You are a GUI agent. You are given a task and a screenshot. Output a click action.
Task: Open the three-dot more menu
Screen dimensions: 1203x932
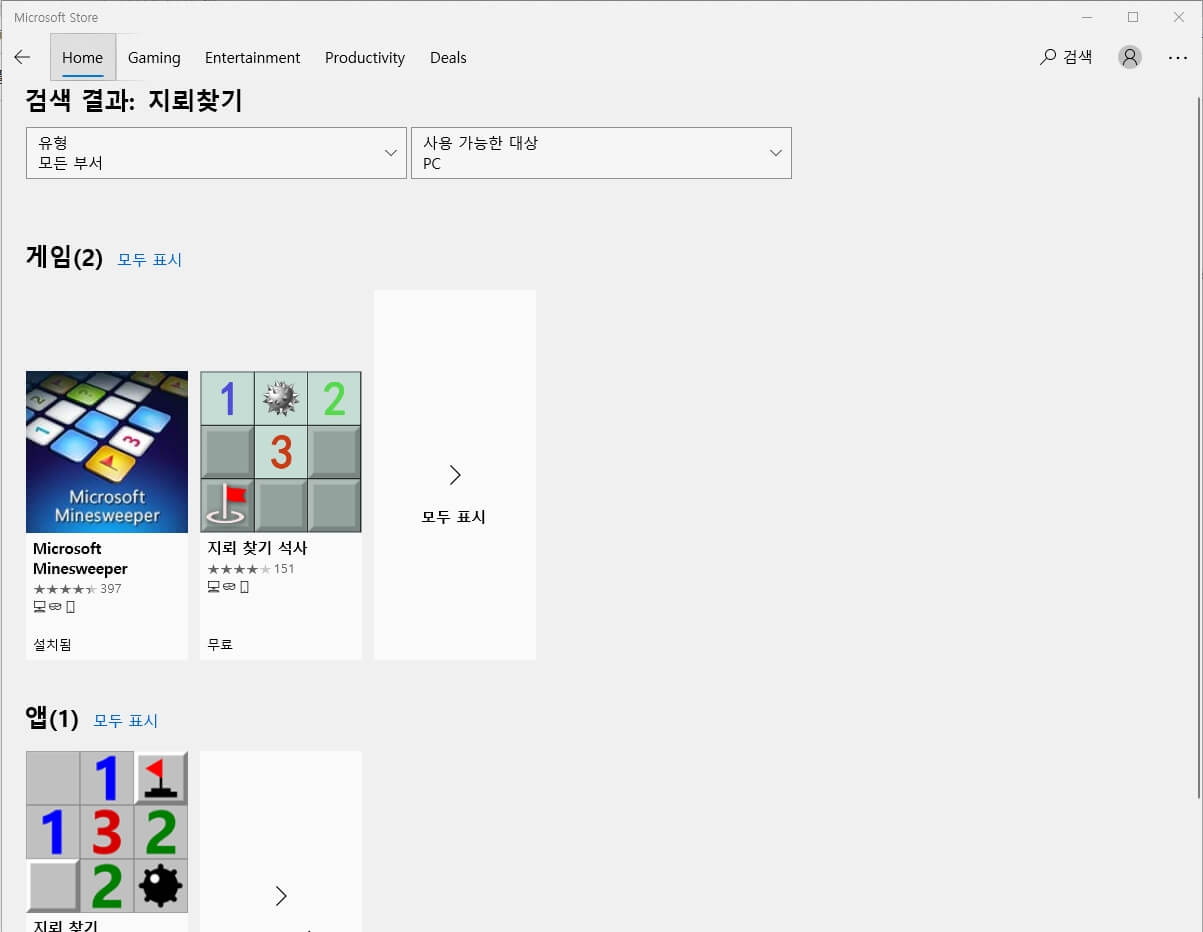[1178, 58]
